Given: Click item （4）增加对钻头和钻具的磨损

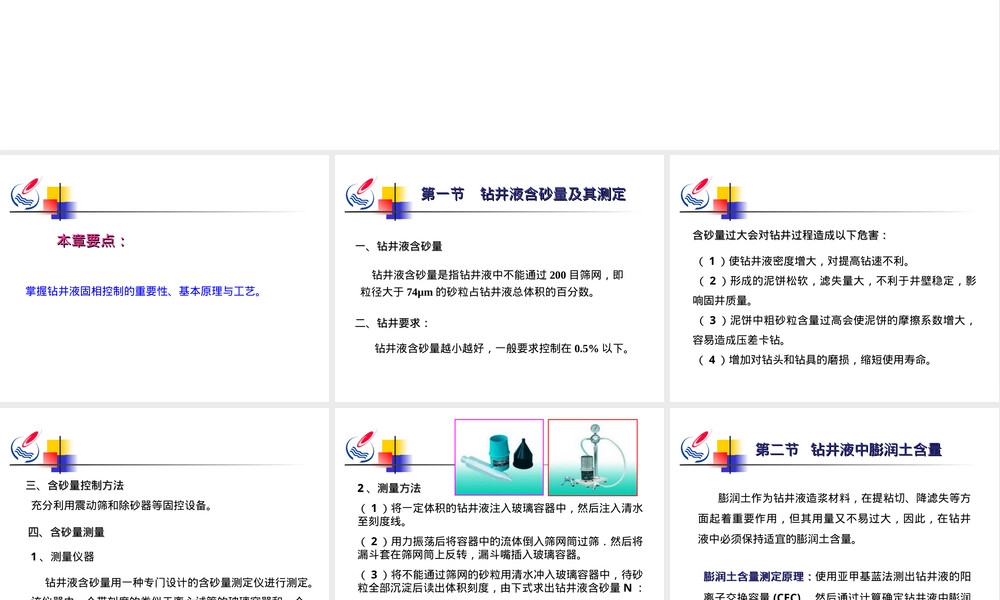Looking at the screenshot, I should tap(816, 360).
